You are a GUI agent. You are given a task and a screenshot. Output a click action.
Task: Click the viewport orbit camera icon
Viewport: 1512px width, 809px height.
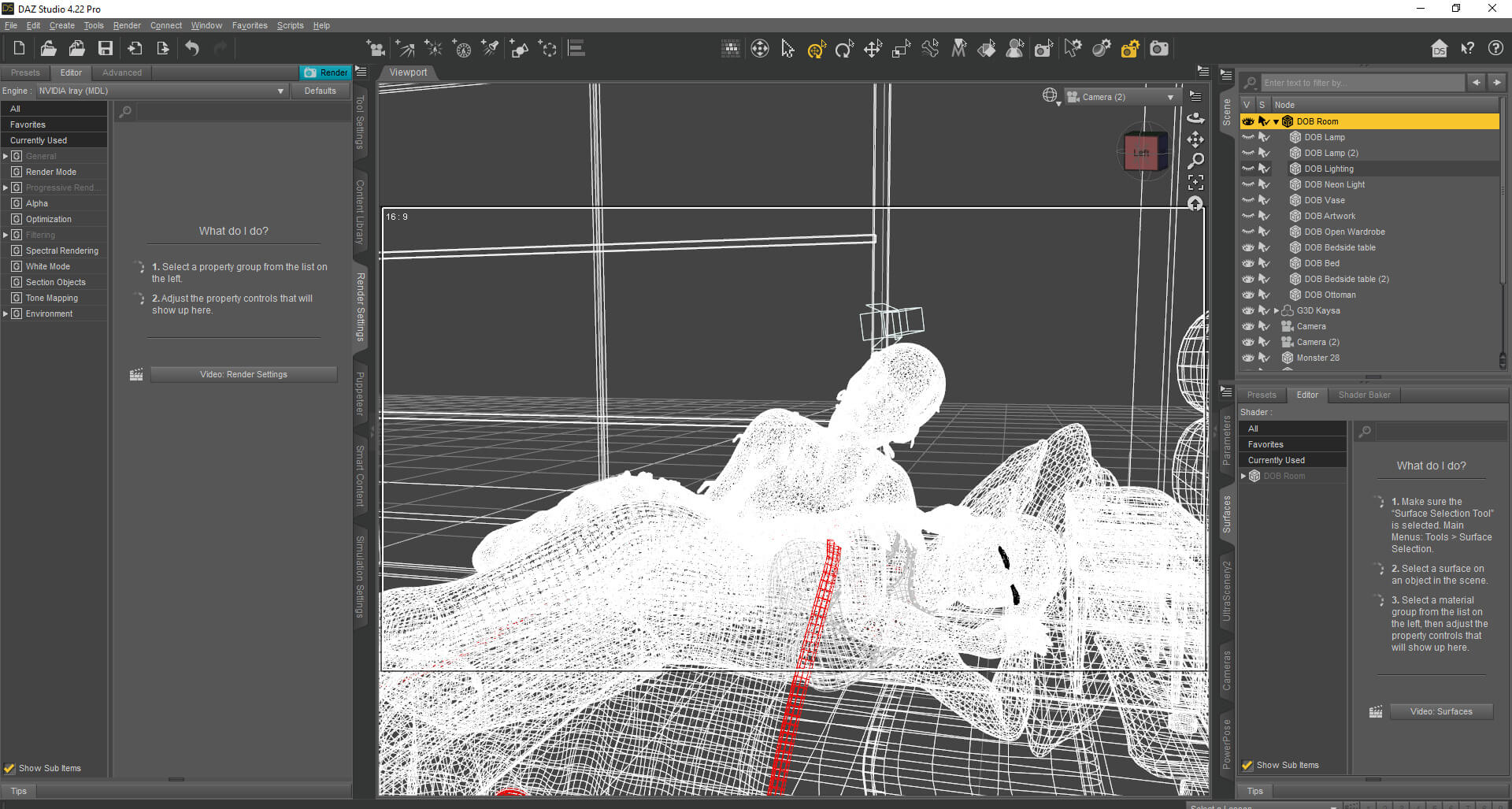1195,117
